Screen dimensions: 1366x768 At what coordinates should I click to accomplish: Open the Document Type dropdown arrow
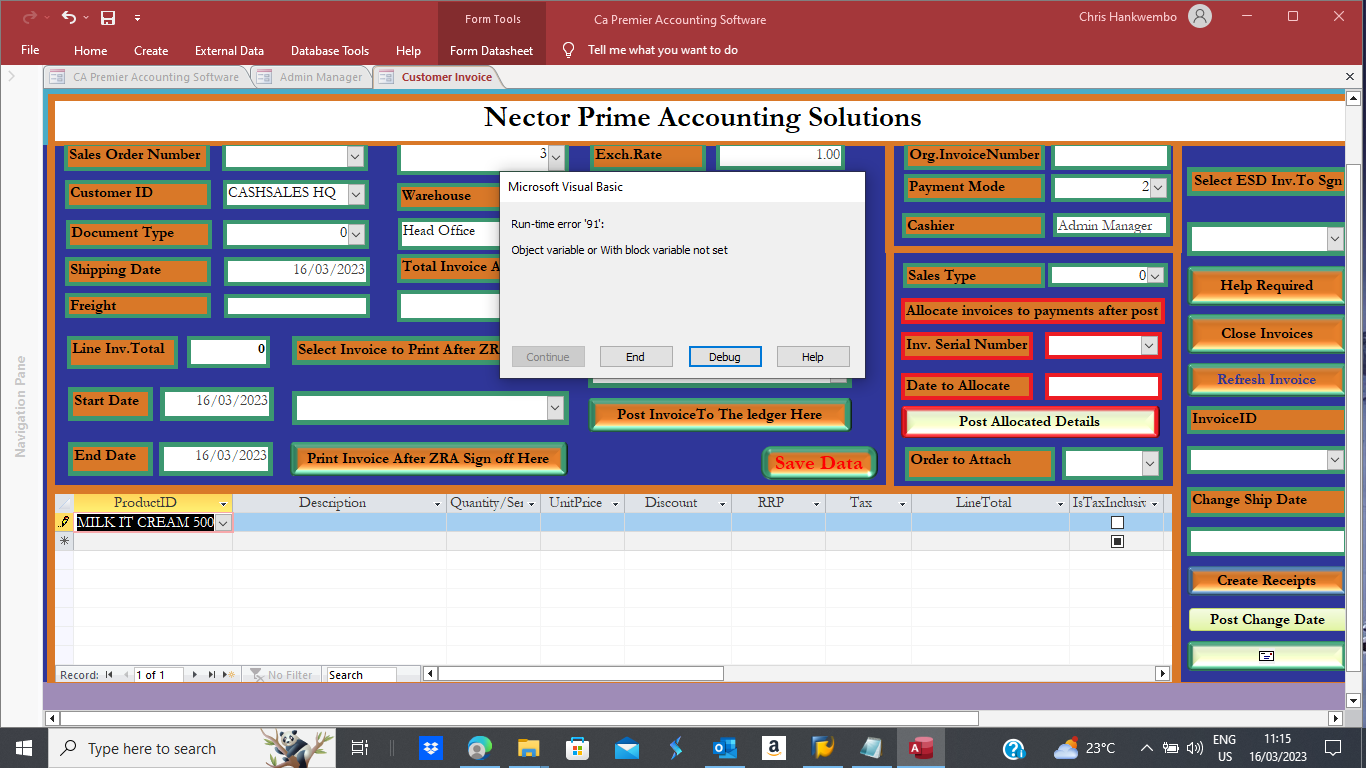click(355, 234)
